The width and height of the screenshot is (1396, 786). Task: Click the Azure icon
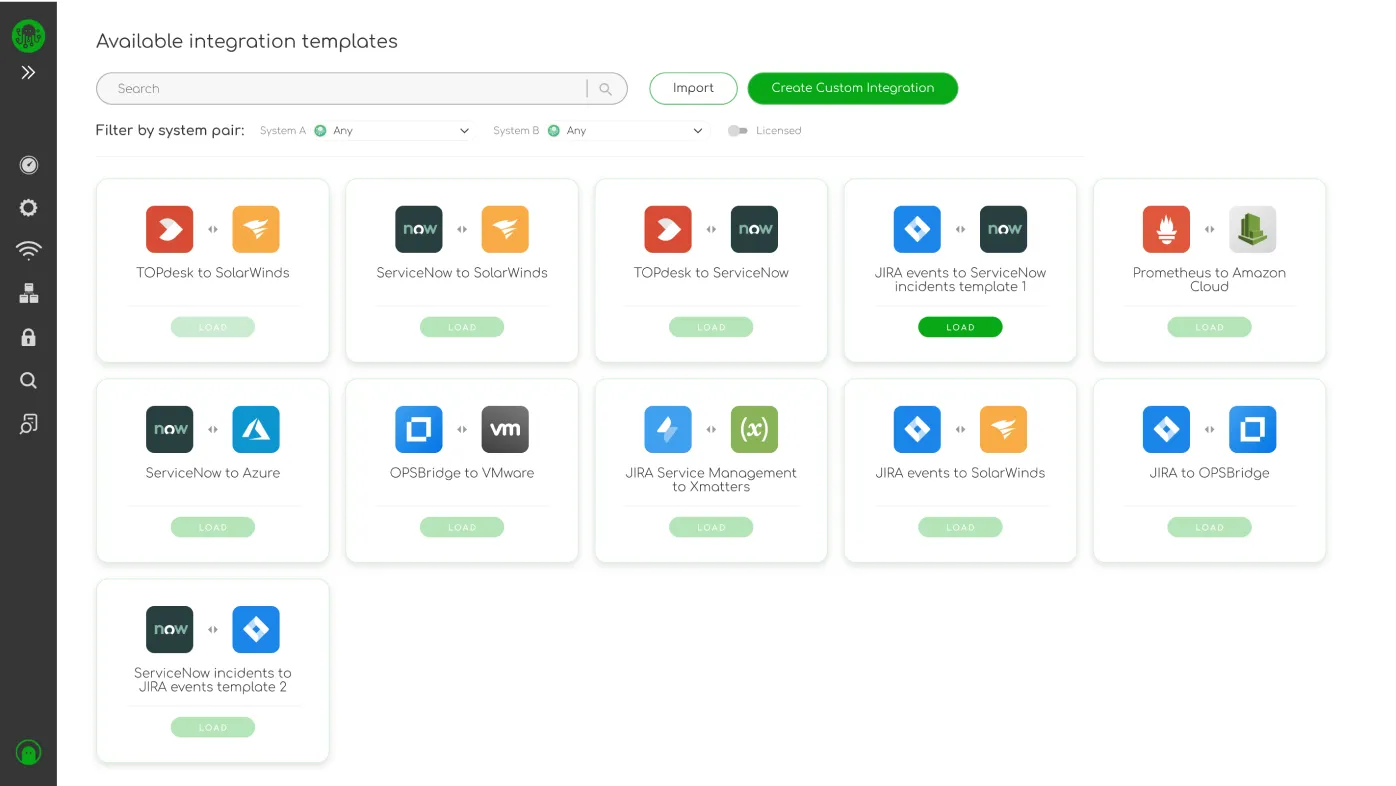[x=256, y=429]
